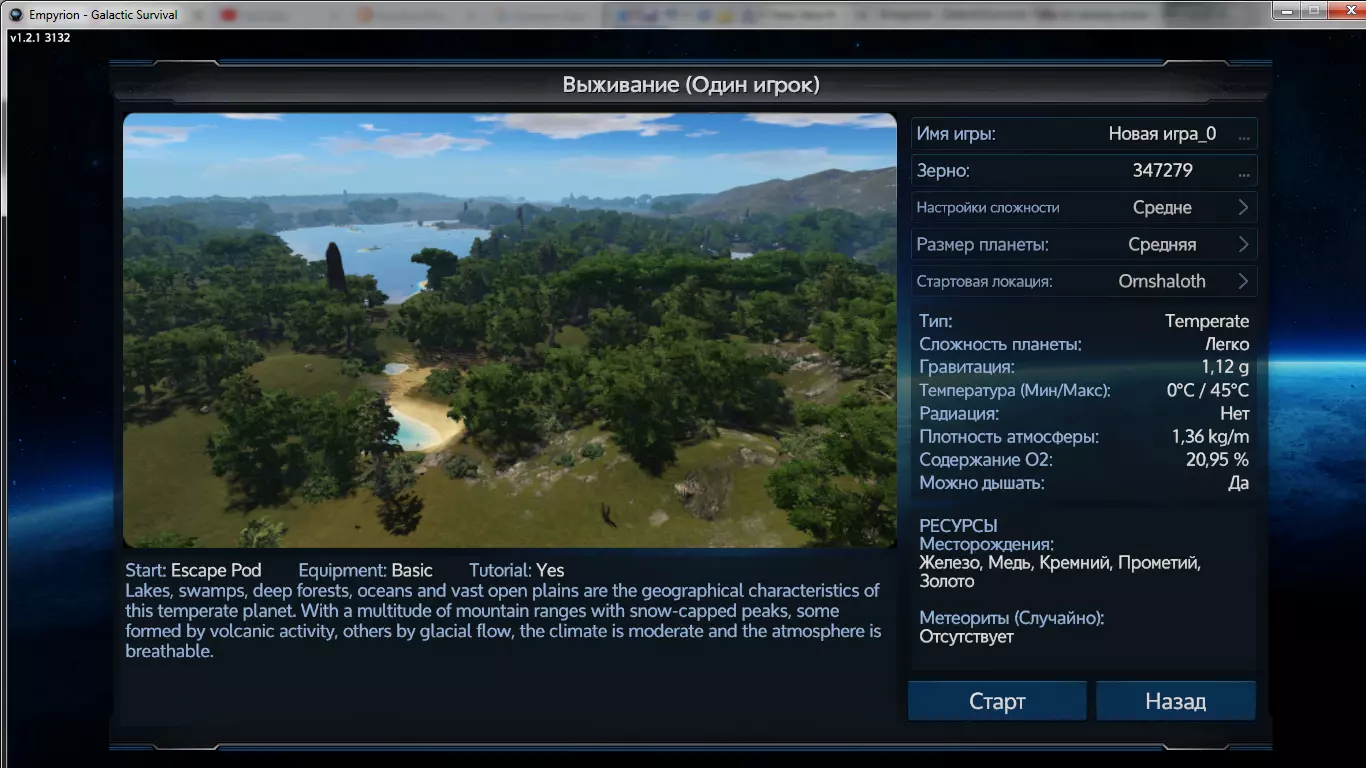Click the Радиация: label
The width and height of the screenshot is (1366, 768).
[x=959, y=414]
